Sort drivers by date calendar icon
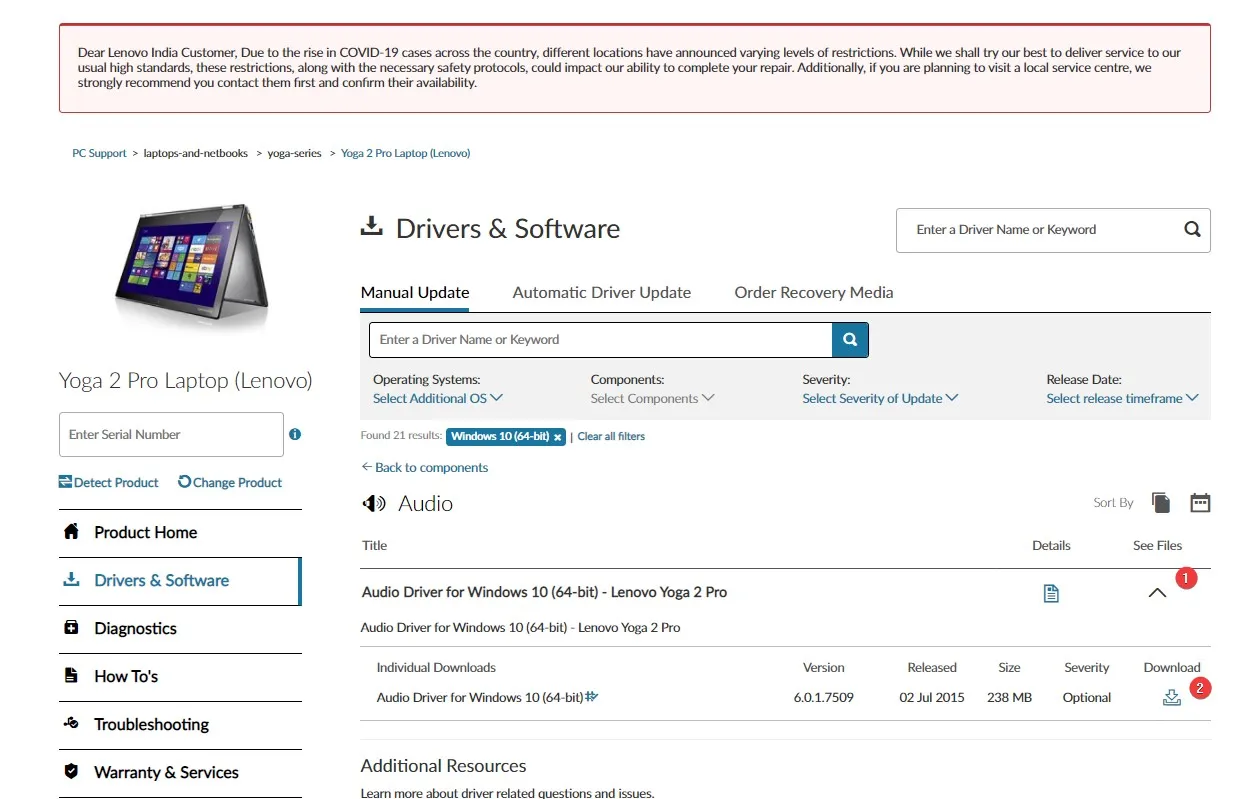The height and width of the screenshot is (799, 1255). click(x=1200, y=502)
